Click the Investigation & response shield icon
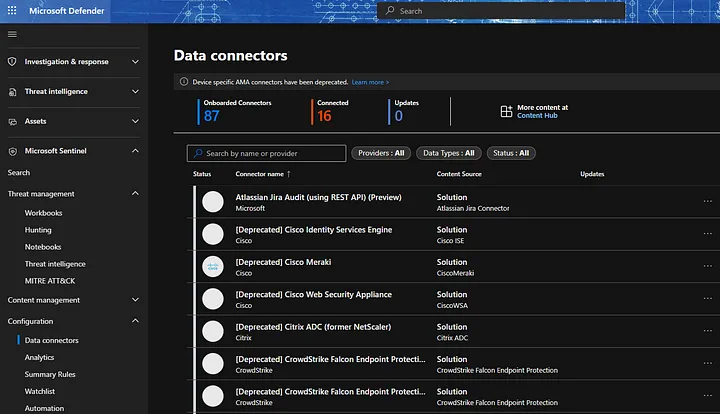 (x=12, y=62)
